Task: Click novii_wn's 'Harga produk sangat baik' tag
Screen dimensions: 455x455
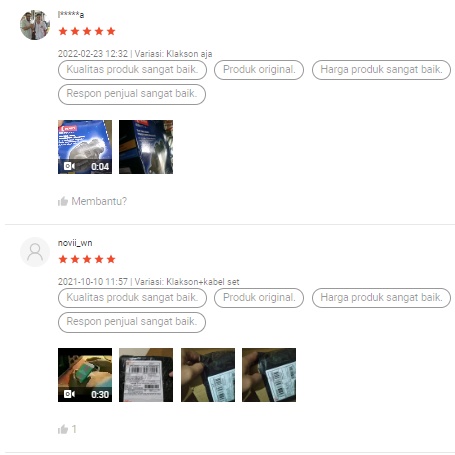Action: click(381, 298)
